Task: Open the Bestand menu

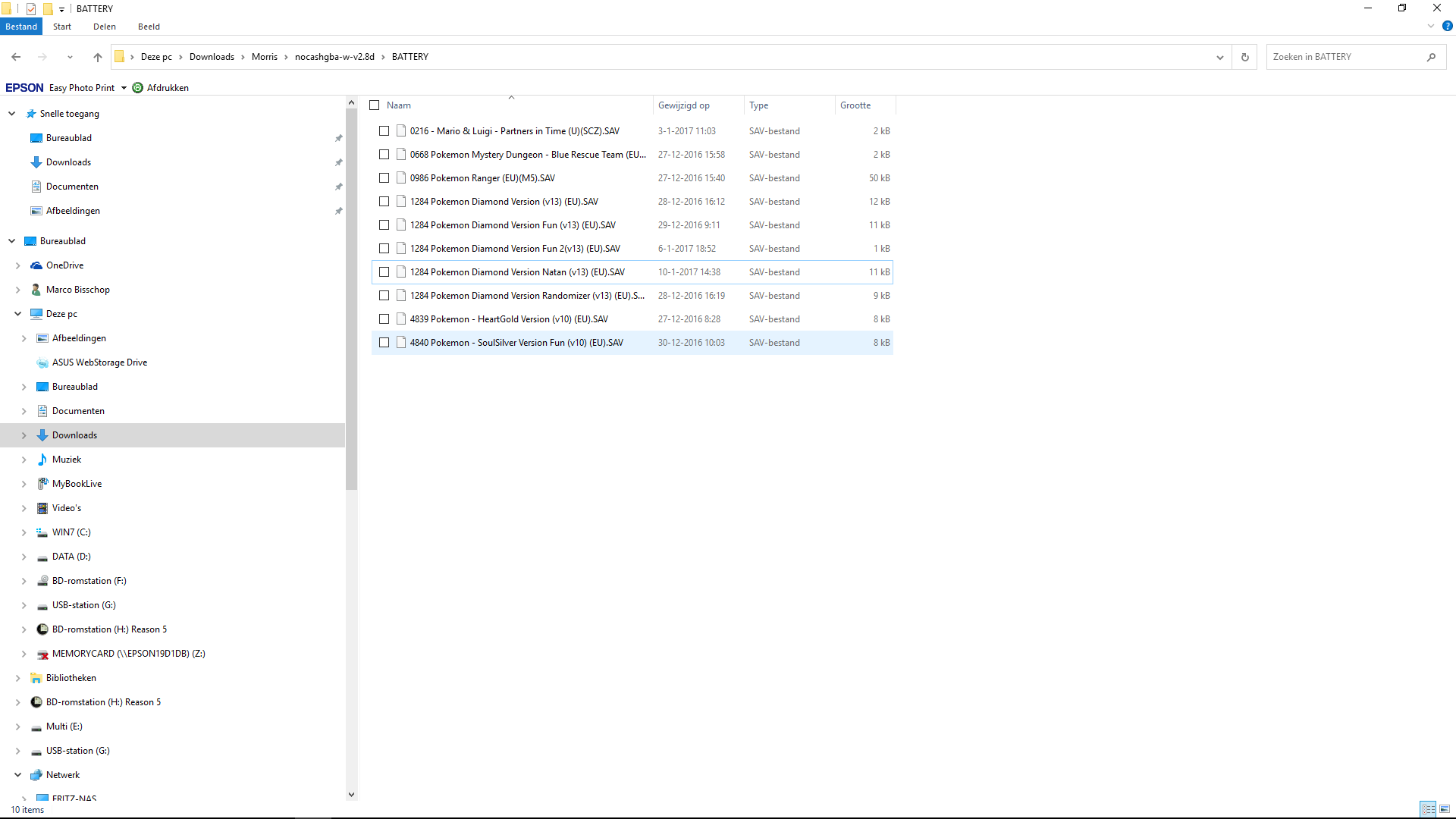Action: (x=21, y=27)
